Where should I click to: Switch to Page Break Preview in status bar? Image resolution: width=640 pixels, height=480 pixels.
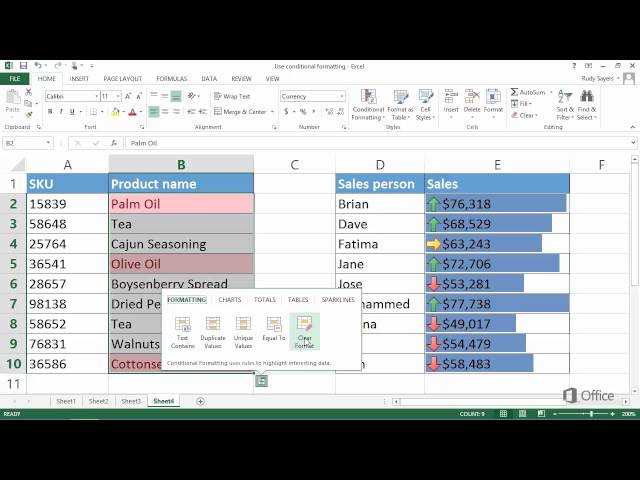(541, 414)
